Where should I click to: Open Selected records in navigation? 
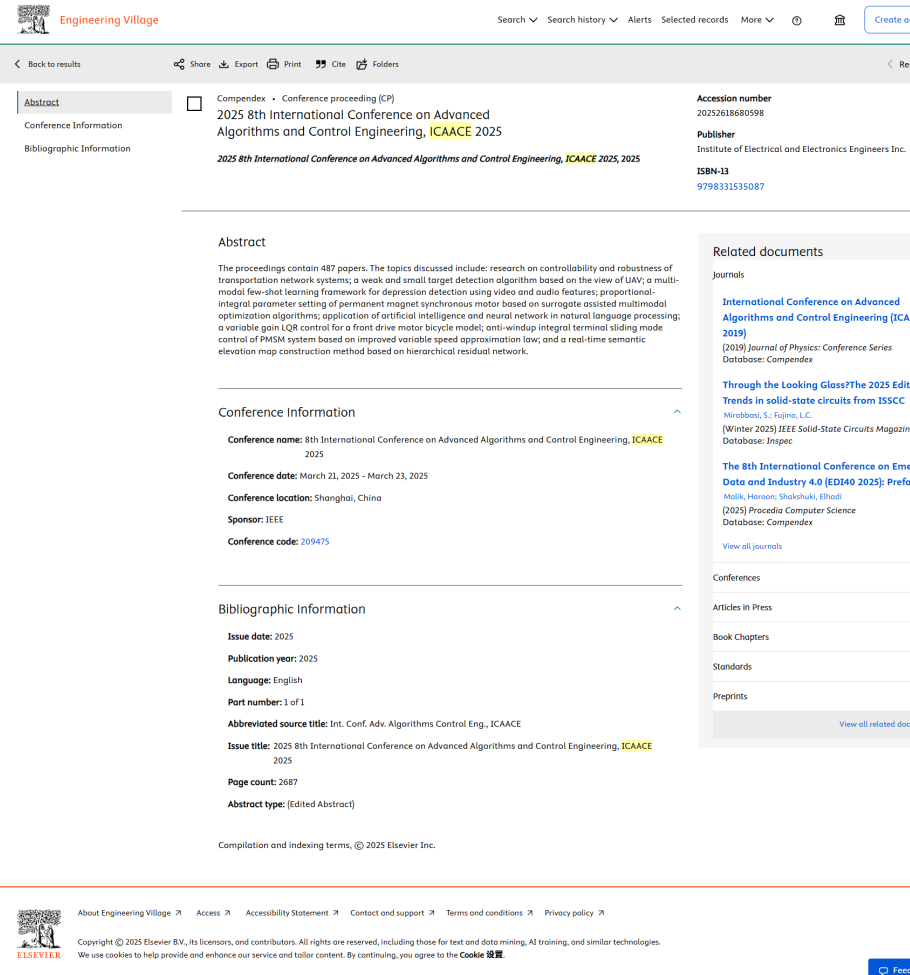tap(694, 20)
